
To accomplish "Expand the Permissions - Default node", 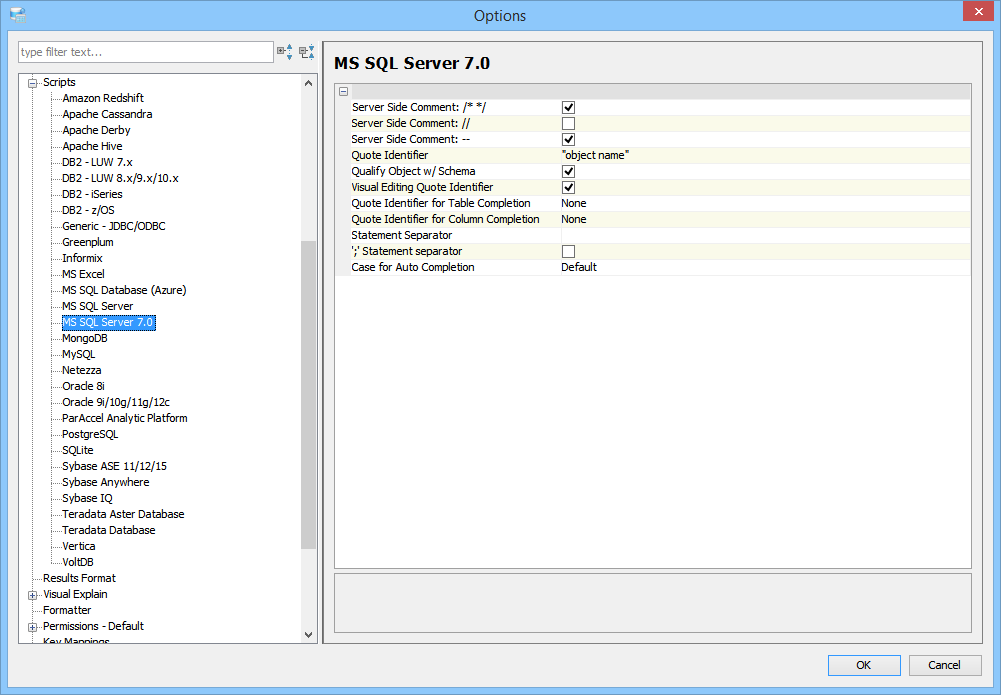I will click(32, 626).
